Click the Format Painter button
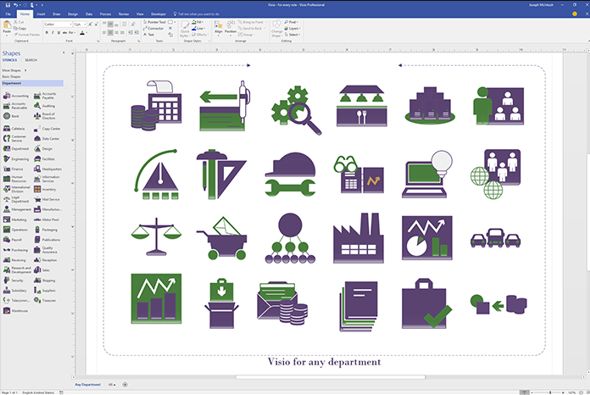Viewport: 590px width, 395px height. click(27, 34)
